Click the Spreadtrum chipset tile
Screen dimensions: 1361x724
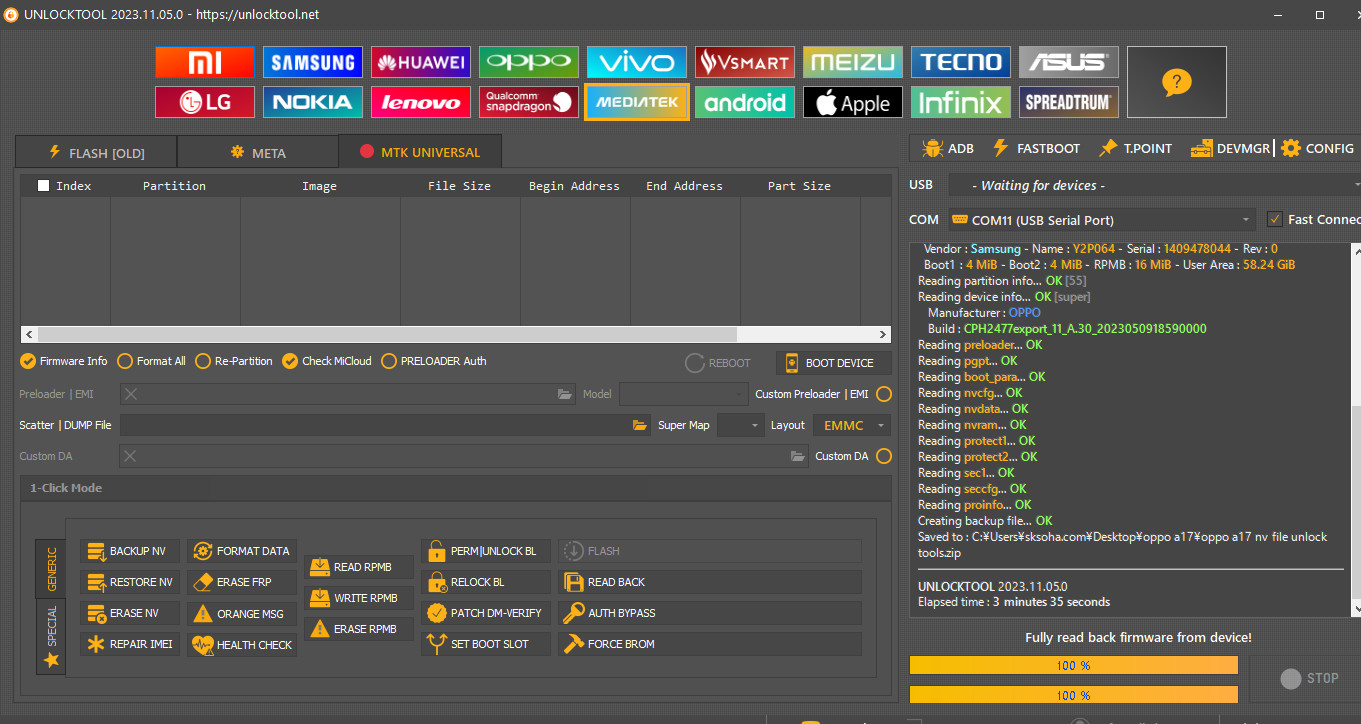pos(1068,102)
